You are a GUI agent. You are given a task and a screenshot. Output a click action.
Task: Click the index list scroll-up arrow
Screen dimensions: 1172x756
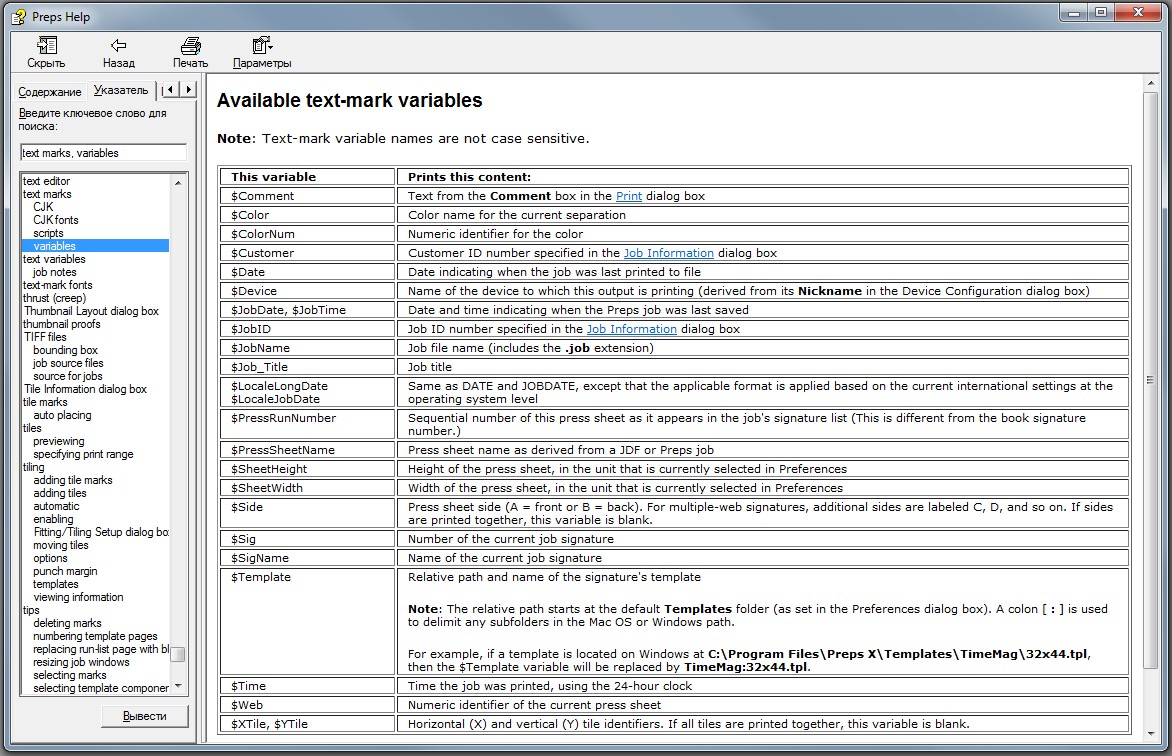point(178,182)
